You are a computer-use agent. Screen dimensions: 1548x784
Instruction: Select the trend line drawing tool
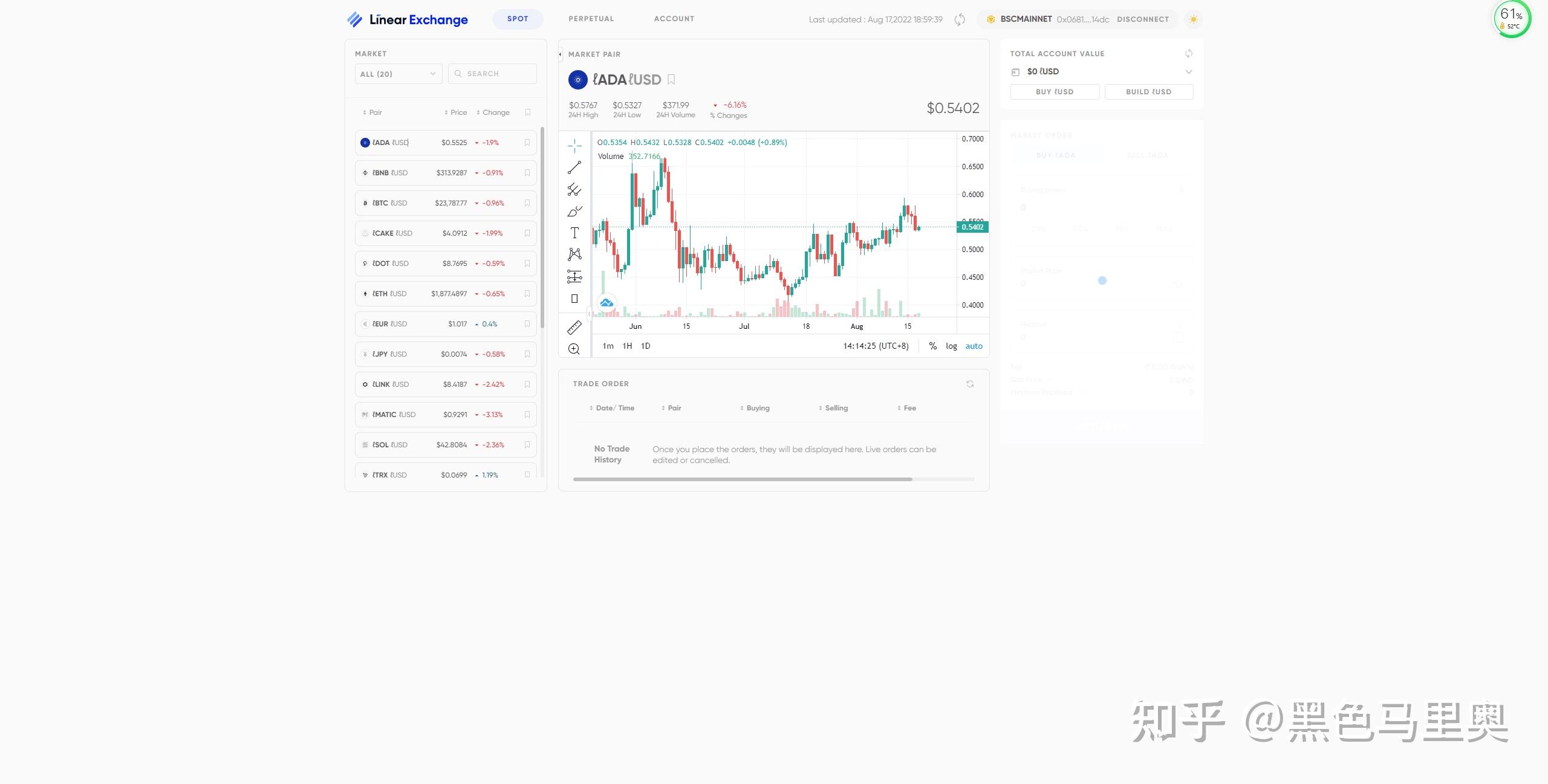tap(574, 167)
